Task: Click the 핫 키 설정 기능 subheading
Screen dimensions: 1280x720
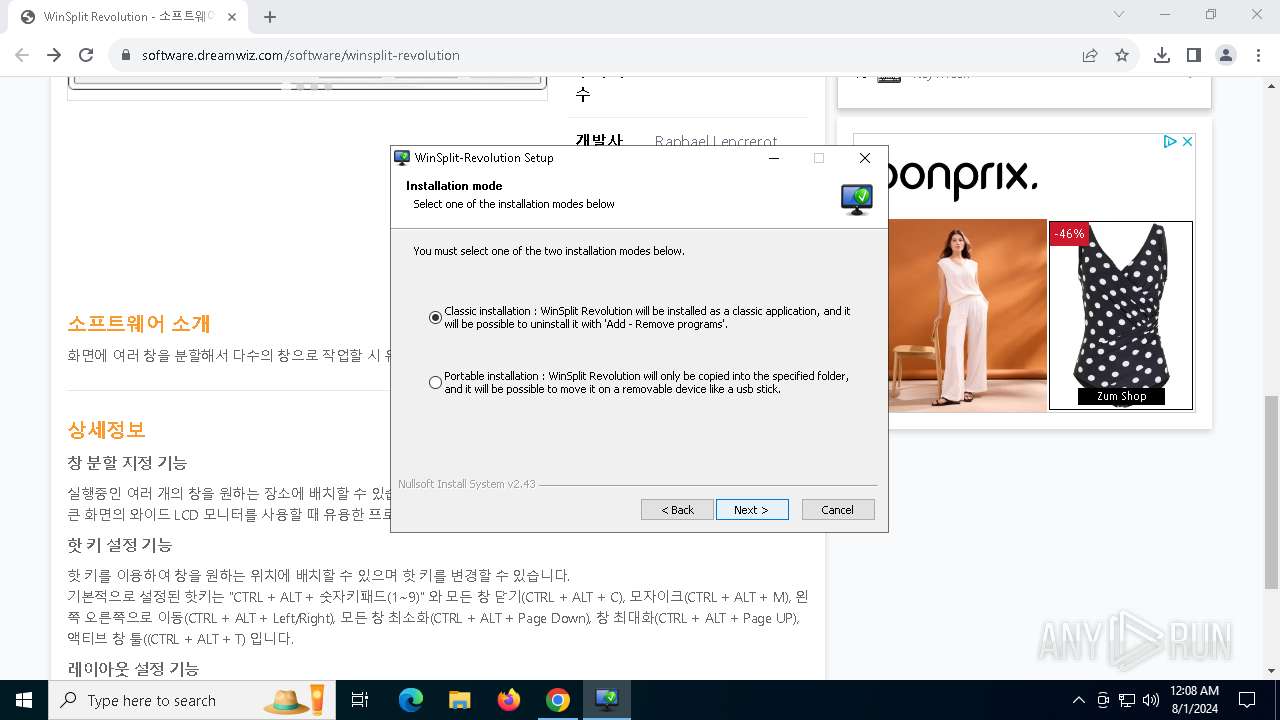Action: coord(120,545)
